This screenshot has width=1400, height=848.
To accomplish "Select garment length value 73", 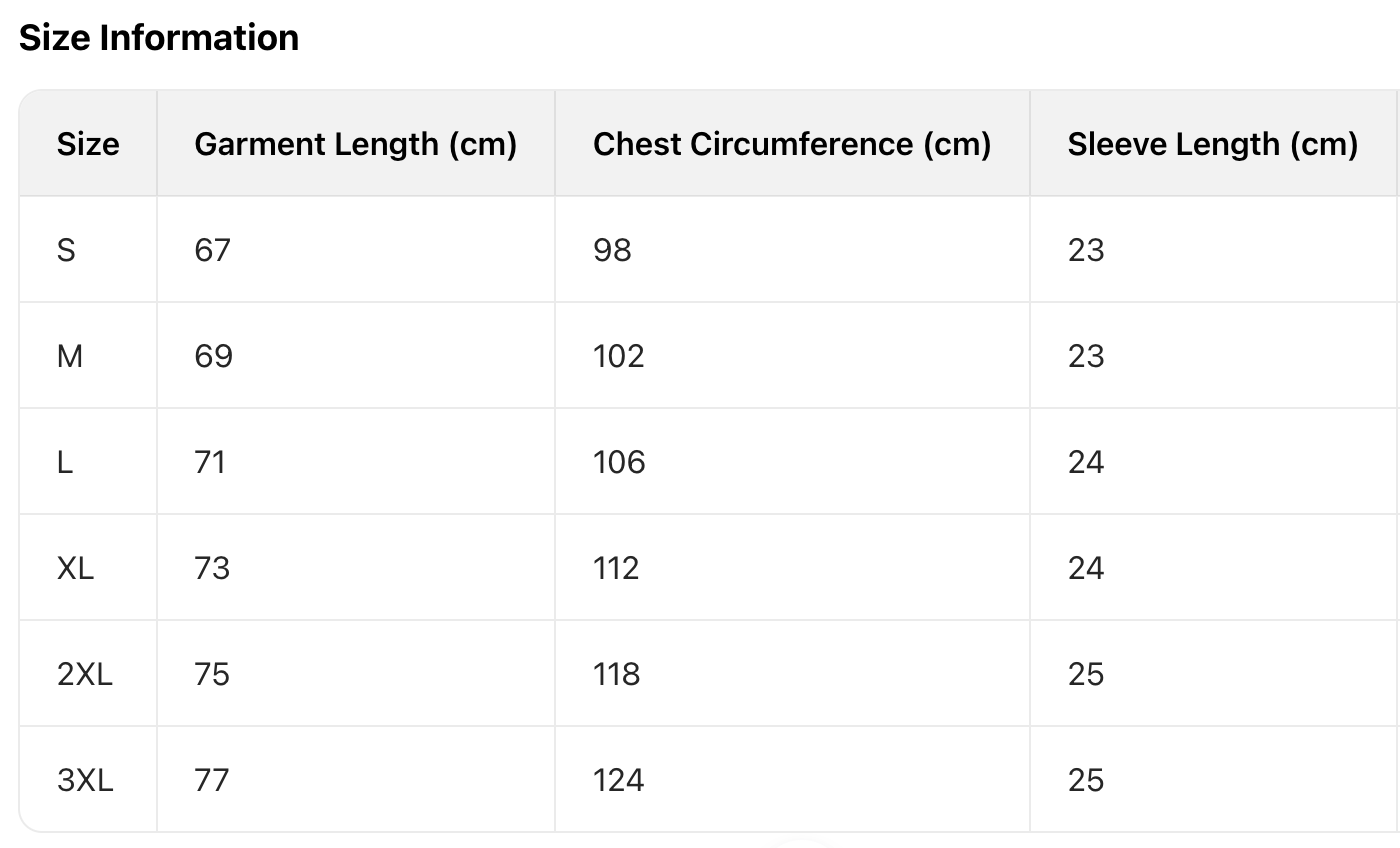I will [213, 568].
